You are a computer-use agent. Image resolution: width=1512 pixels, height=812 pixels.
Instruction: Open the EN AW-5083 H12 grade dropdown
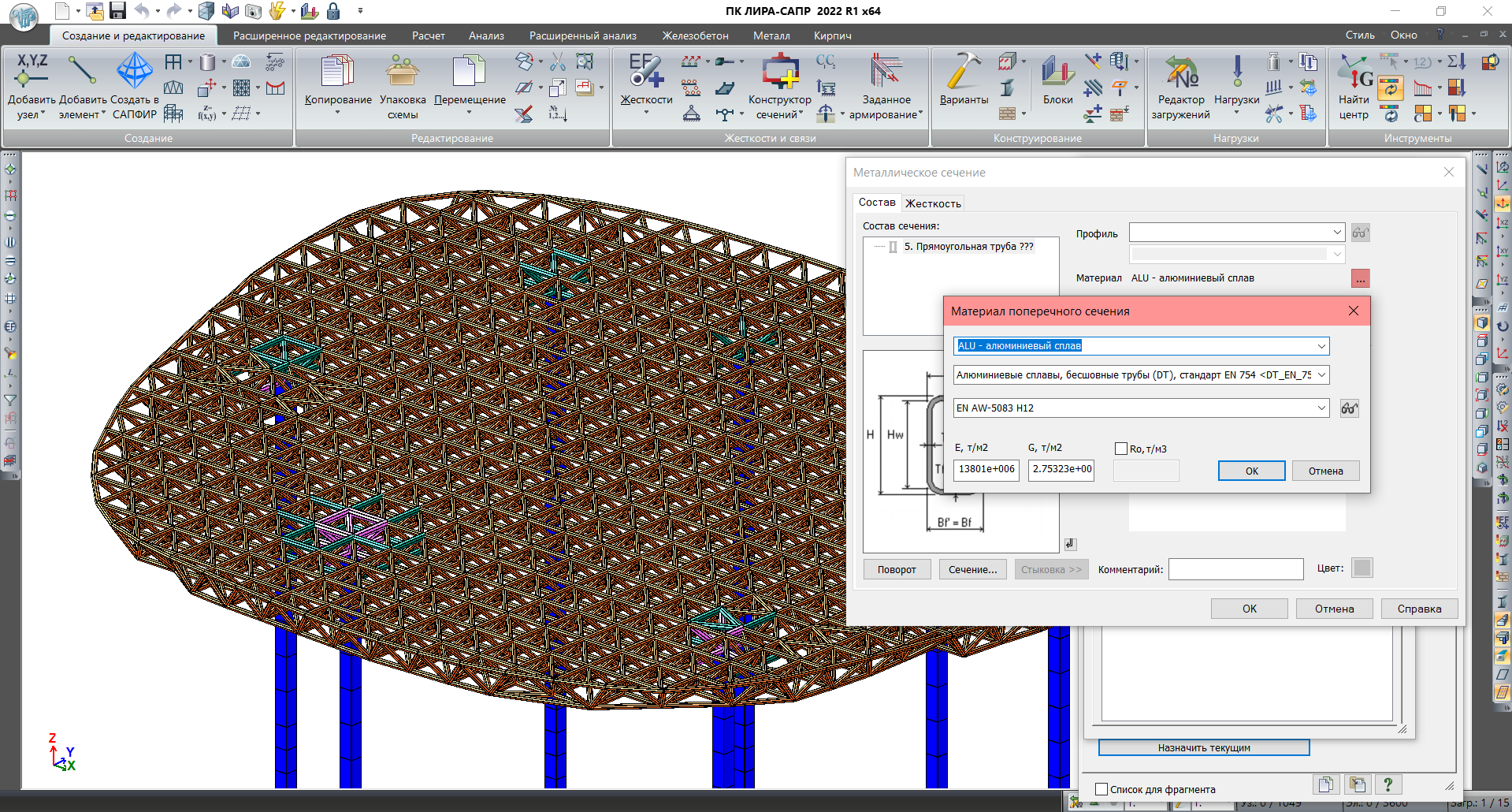[x=1321, y=408]
